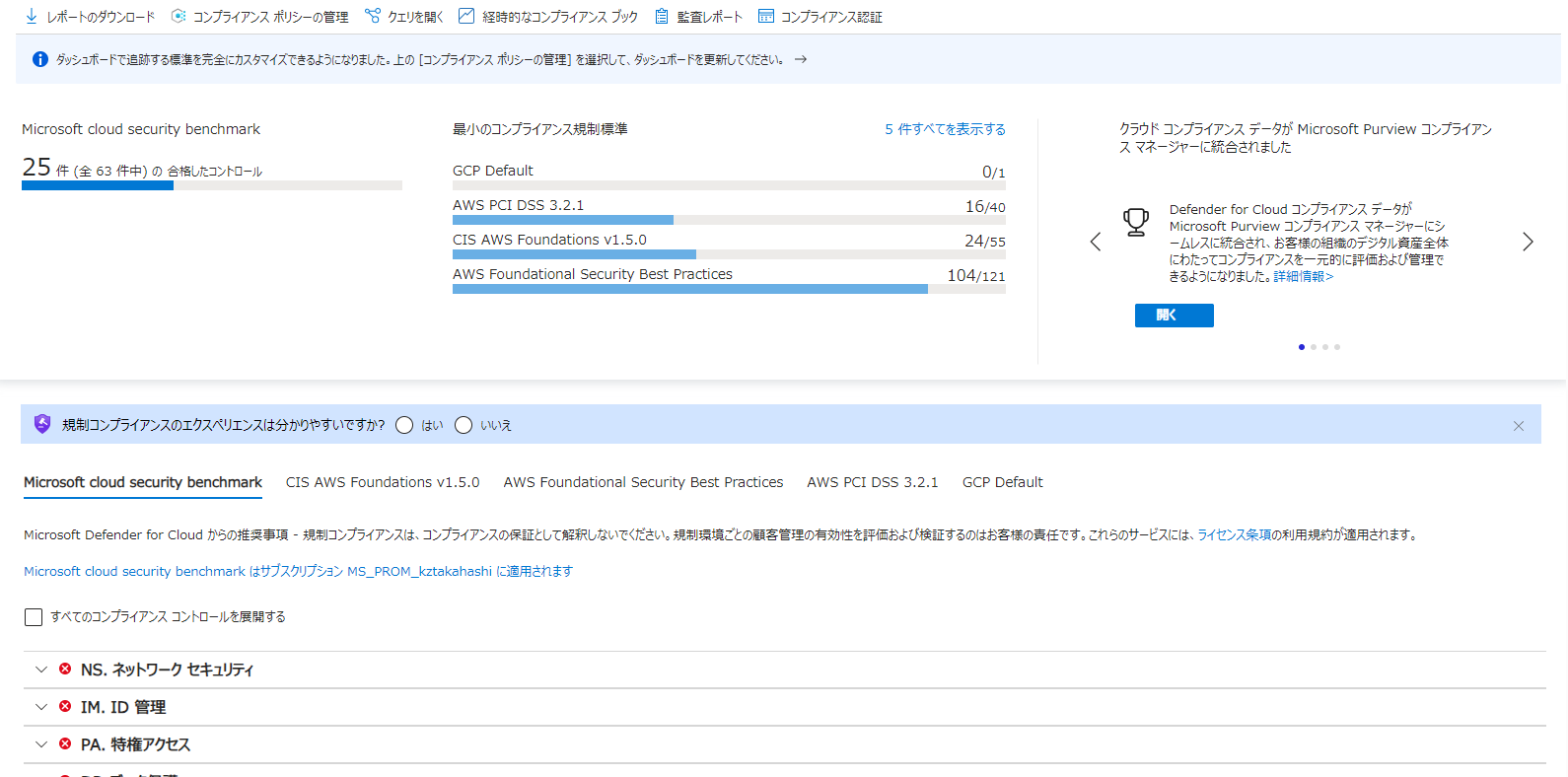The width and height of the screenshot is (1568, 777).
Task: Open the AWS Foundational Security Best Practices tab
Action: [643, 482]
